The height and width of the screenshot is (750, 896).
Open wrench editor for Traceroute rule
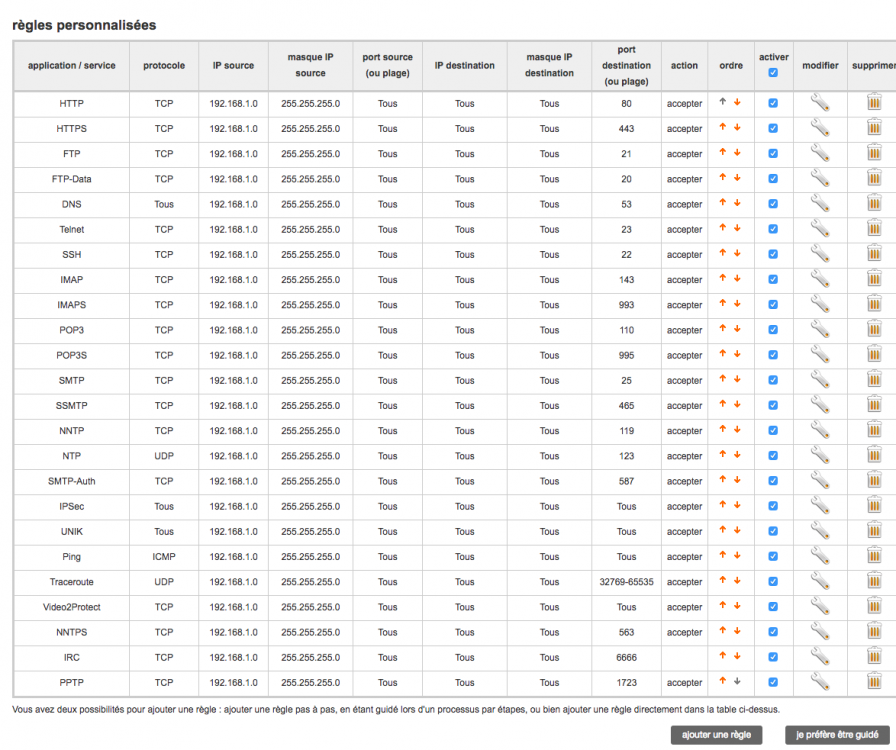tap(820, 581)
